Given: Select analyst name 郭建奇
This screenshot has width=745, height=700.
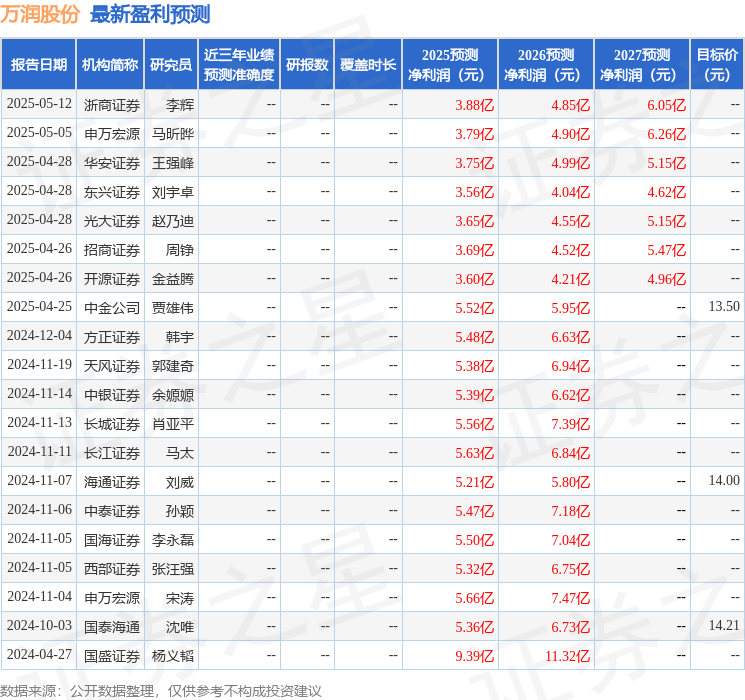Looking at the screenshot, I should click(x=173, y=365).
